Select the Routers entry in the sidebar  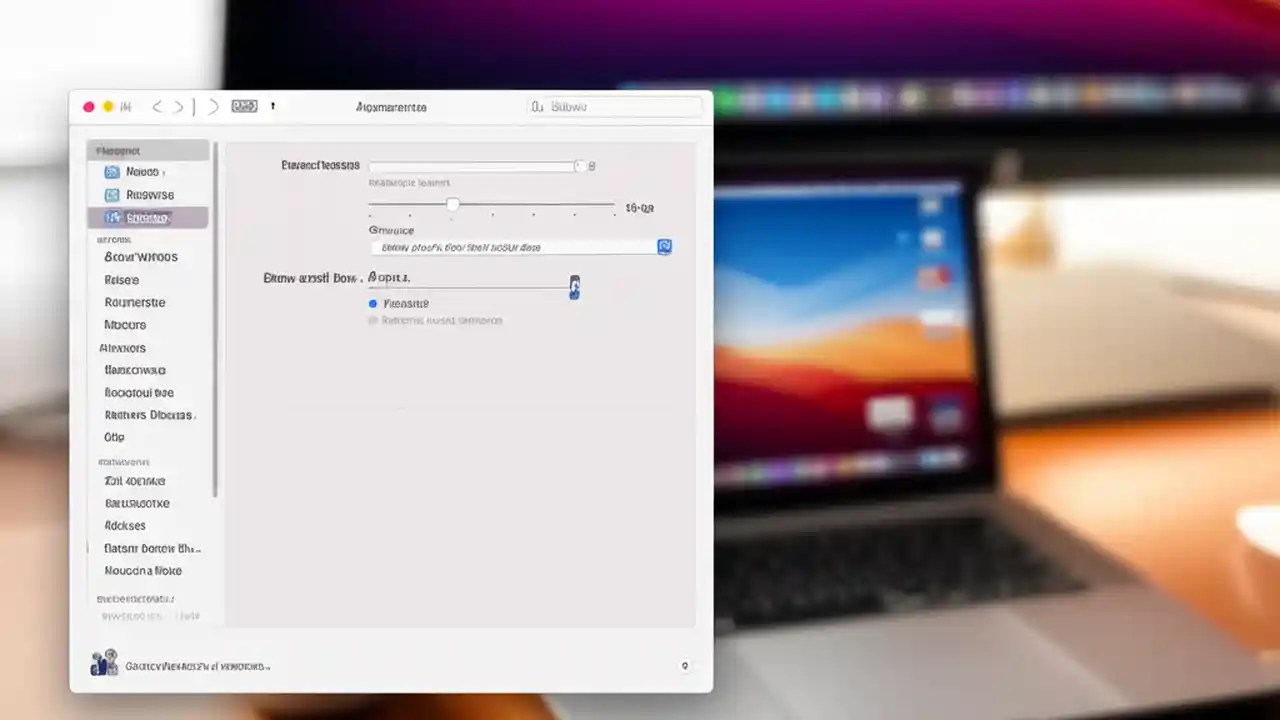click(135, 302)
